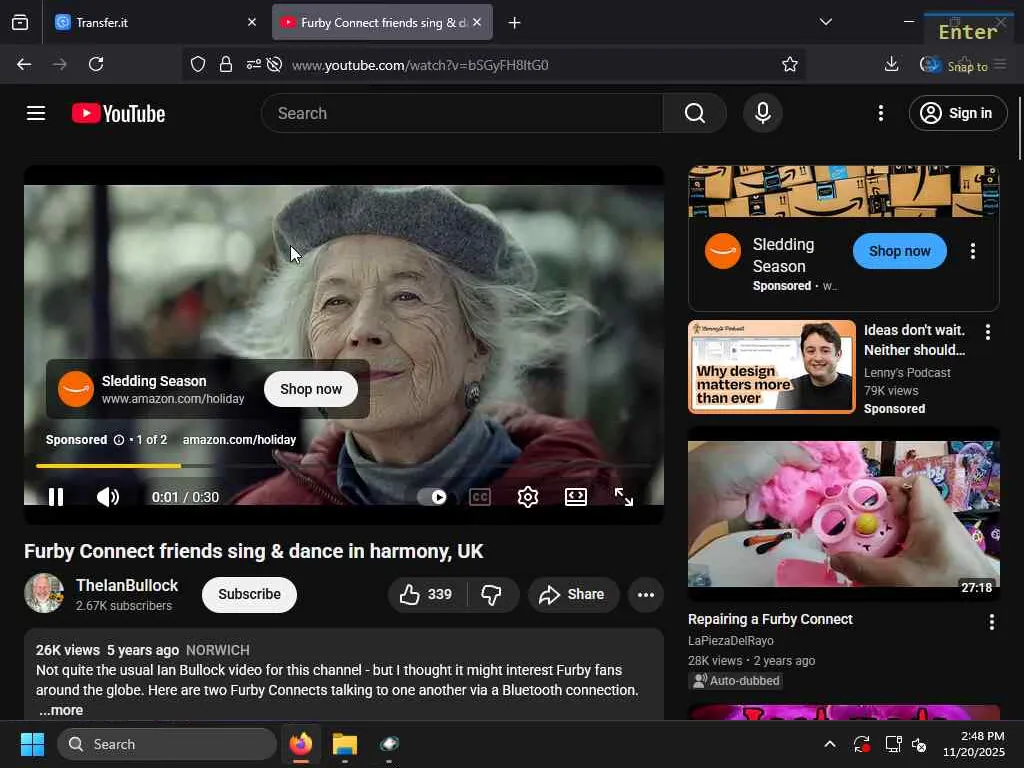The height and width of the screenshot is (768, 1024).
Task: Open a new browser tab
Action: (515, 23)
